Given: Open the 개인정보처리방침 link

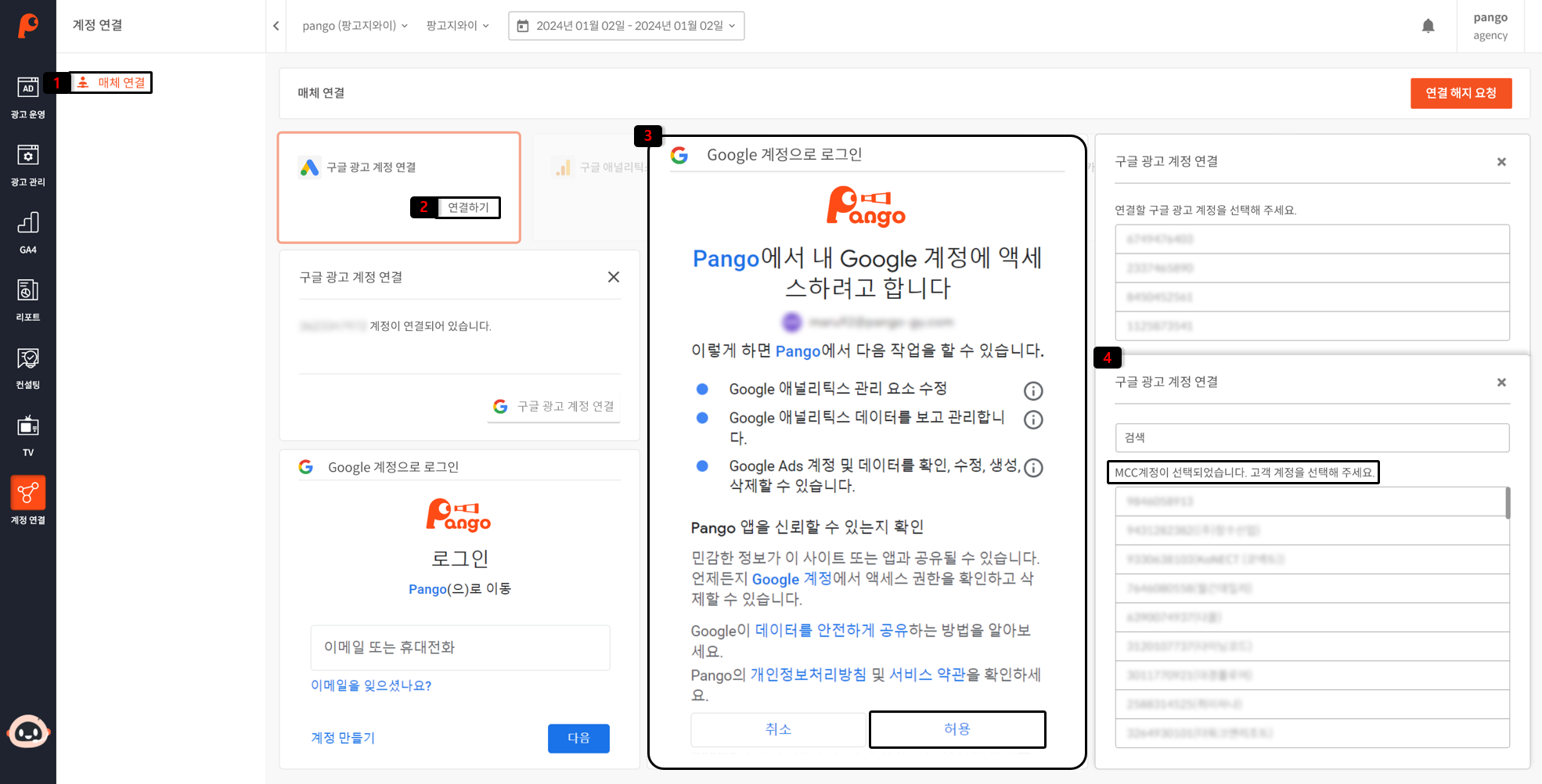Looking at the screenshot, I should (808, 674).
